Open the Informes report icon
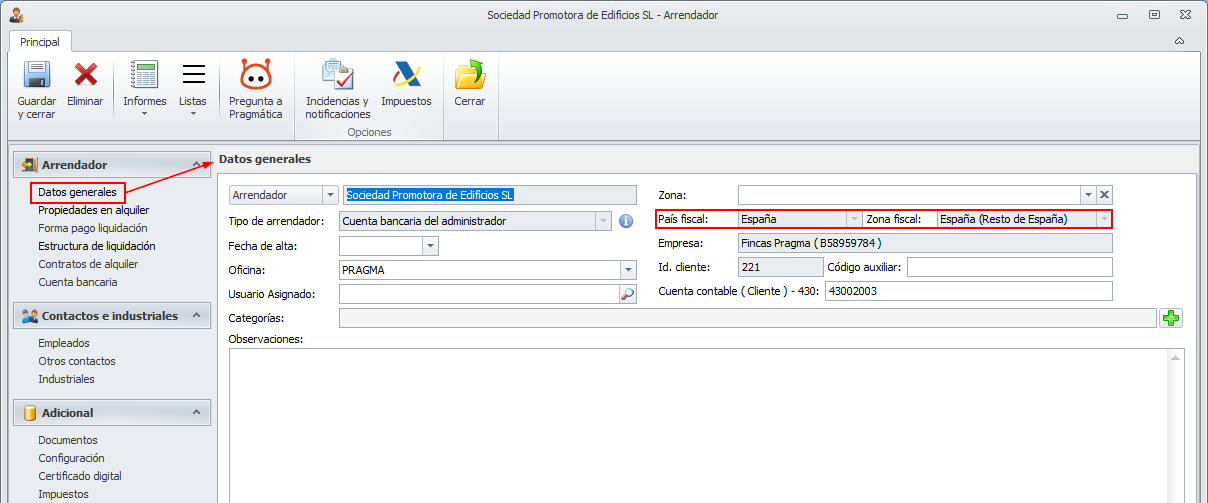This screenshot has height=503, width=1208. tap(144, 75)
